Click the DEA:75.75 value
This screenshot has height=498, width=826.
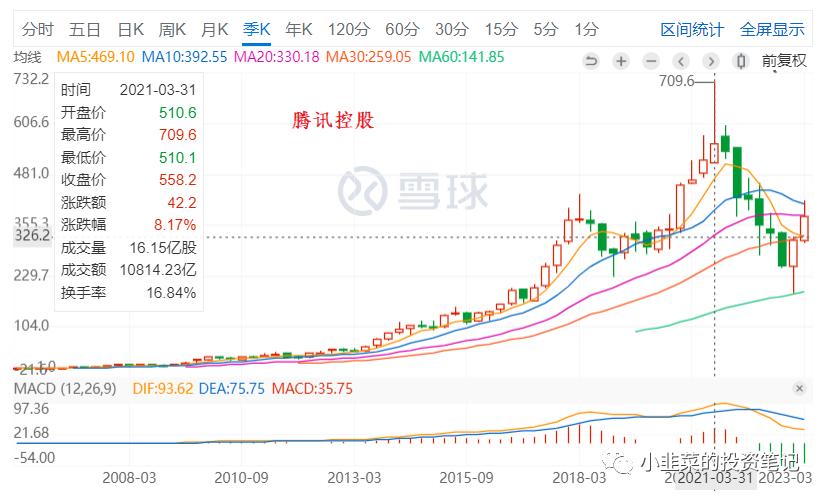232,389
